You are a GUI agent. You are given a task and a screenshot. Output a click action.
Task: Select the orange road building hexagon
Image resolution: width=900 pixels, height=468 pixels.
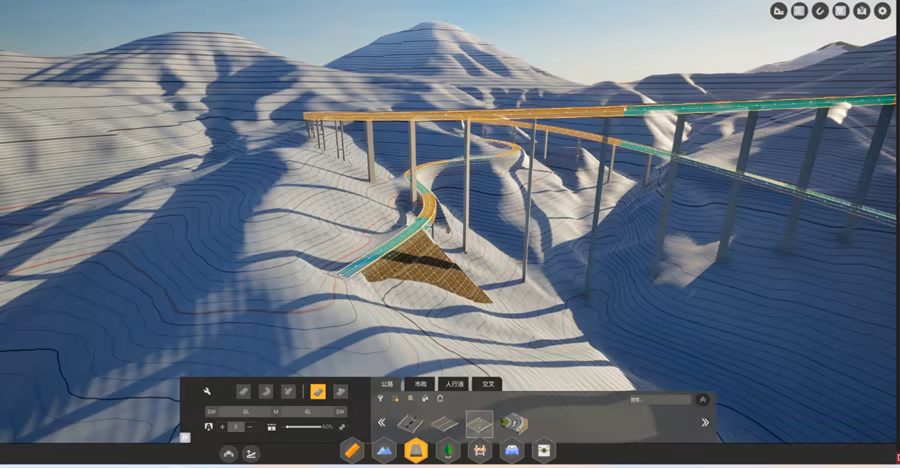pyautogui.click(x=353, y=451)
